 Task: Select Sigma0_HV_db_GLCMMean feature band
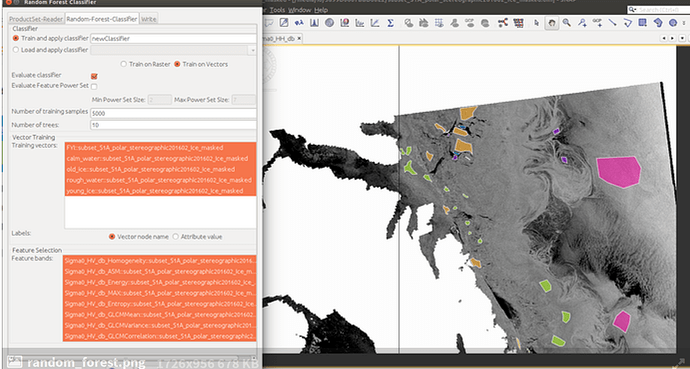(x=160, y=315)
